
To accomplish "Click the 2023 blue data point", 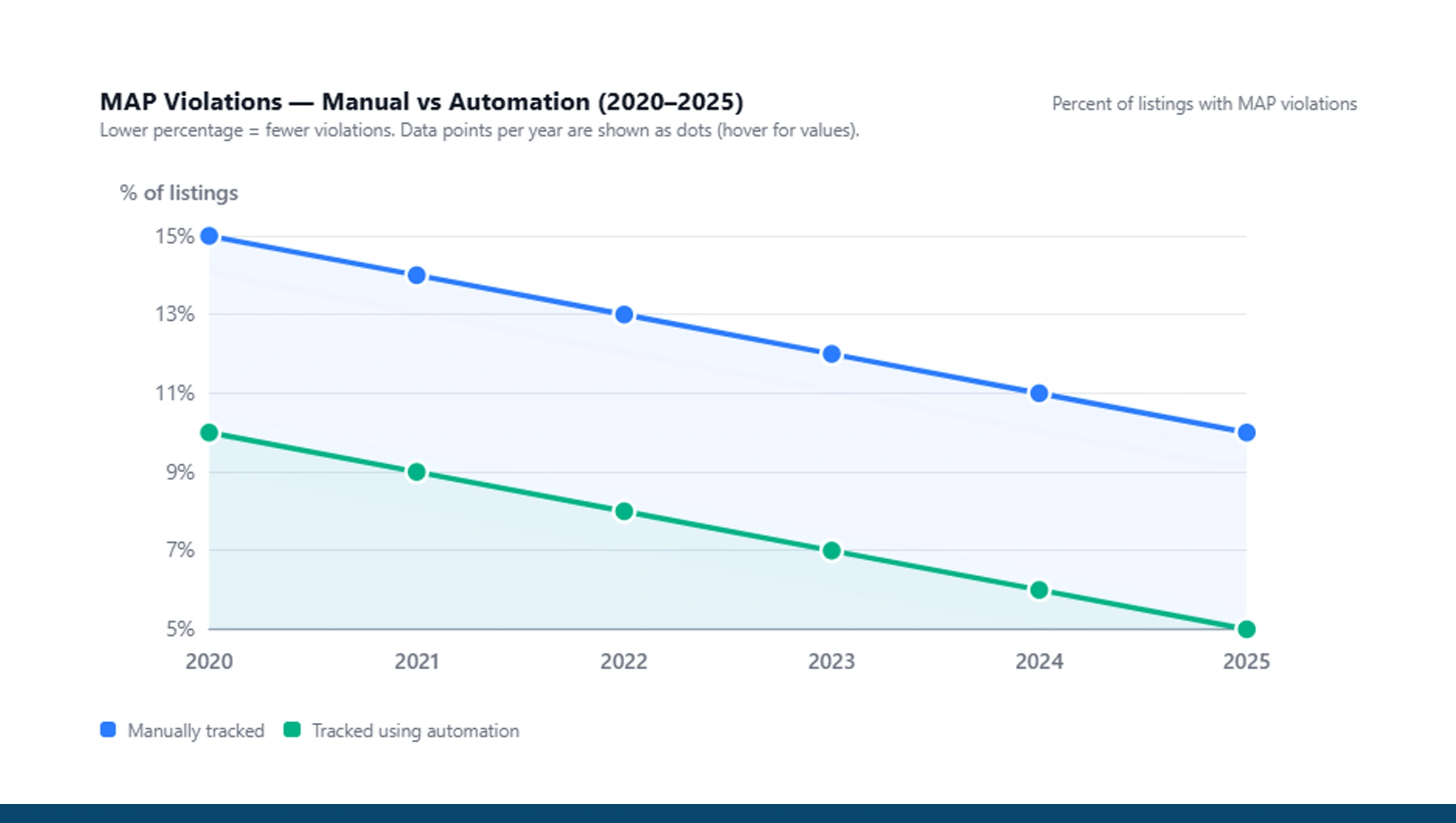I will pyautogui.click(x=832, y=354).
